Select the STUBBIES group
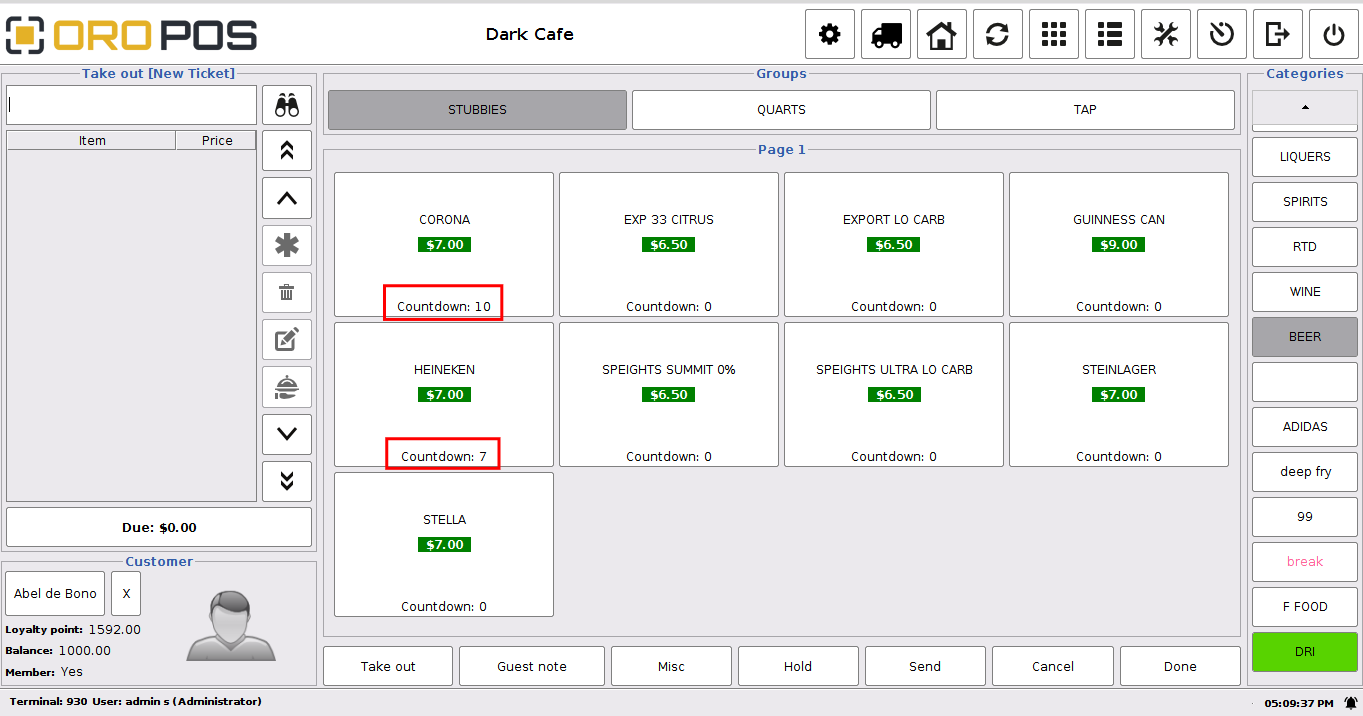 click(477, 110)
